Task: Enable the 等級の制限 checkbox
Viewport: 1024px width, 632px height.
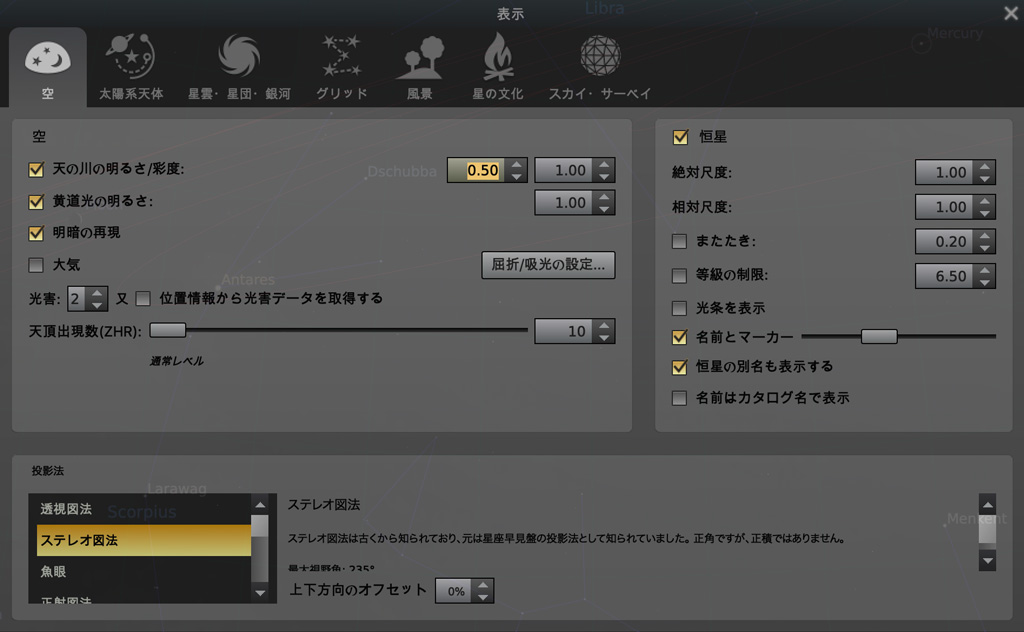Action: 679,276
